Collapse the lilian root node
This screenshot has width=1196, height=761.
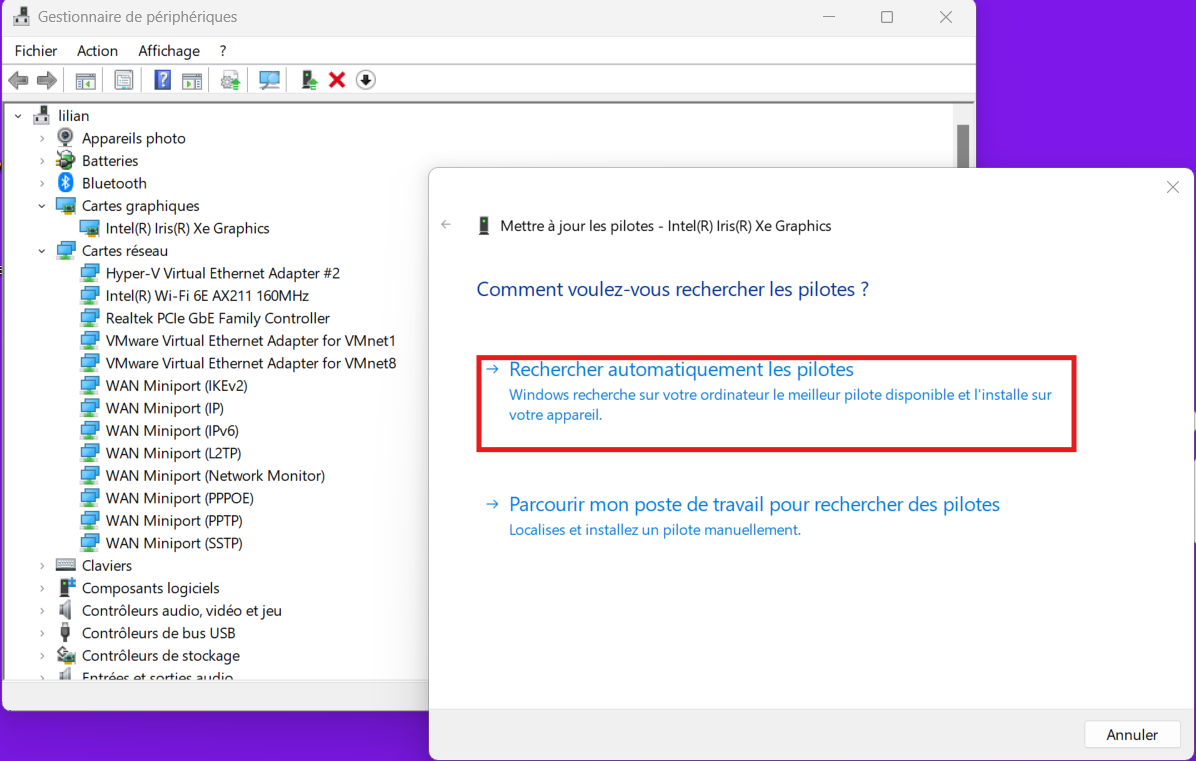(x=18, y=116)
